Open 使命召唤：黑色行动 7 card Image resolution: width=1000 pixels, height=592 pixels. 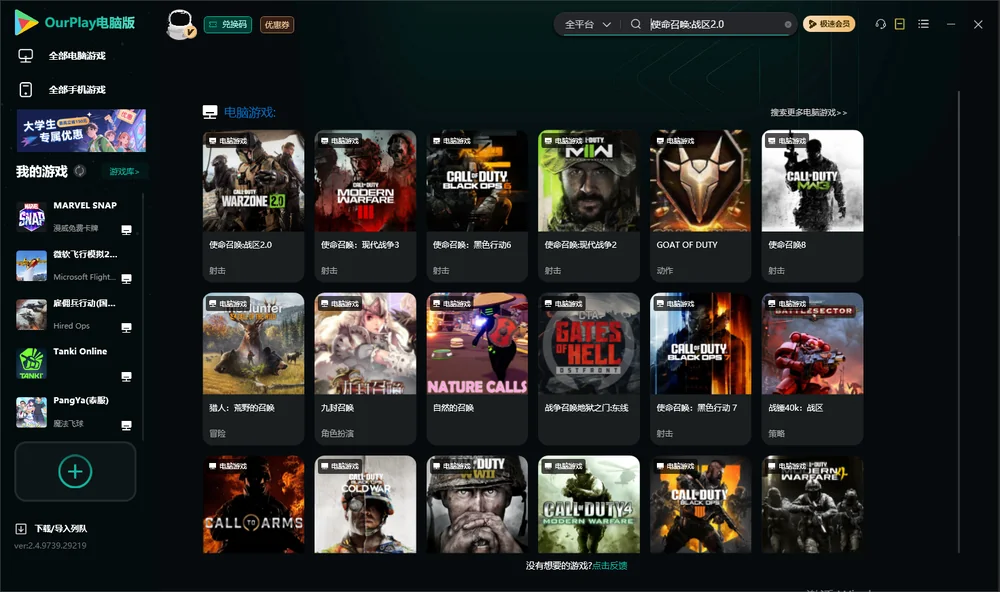(700, 368)
